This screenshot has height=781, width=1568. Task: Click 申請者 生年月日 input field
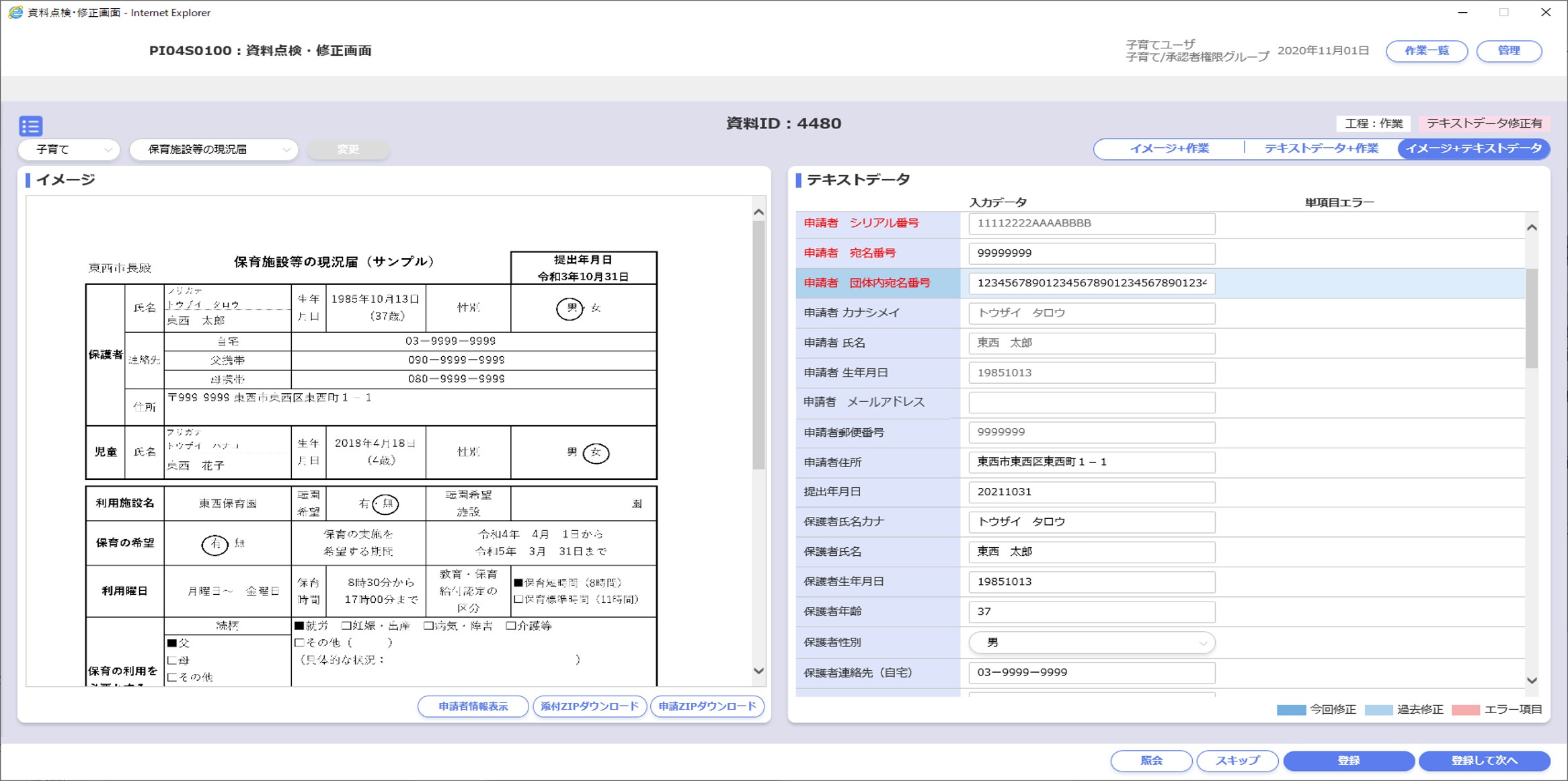pyautogui.click(x=1091, y=372)
